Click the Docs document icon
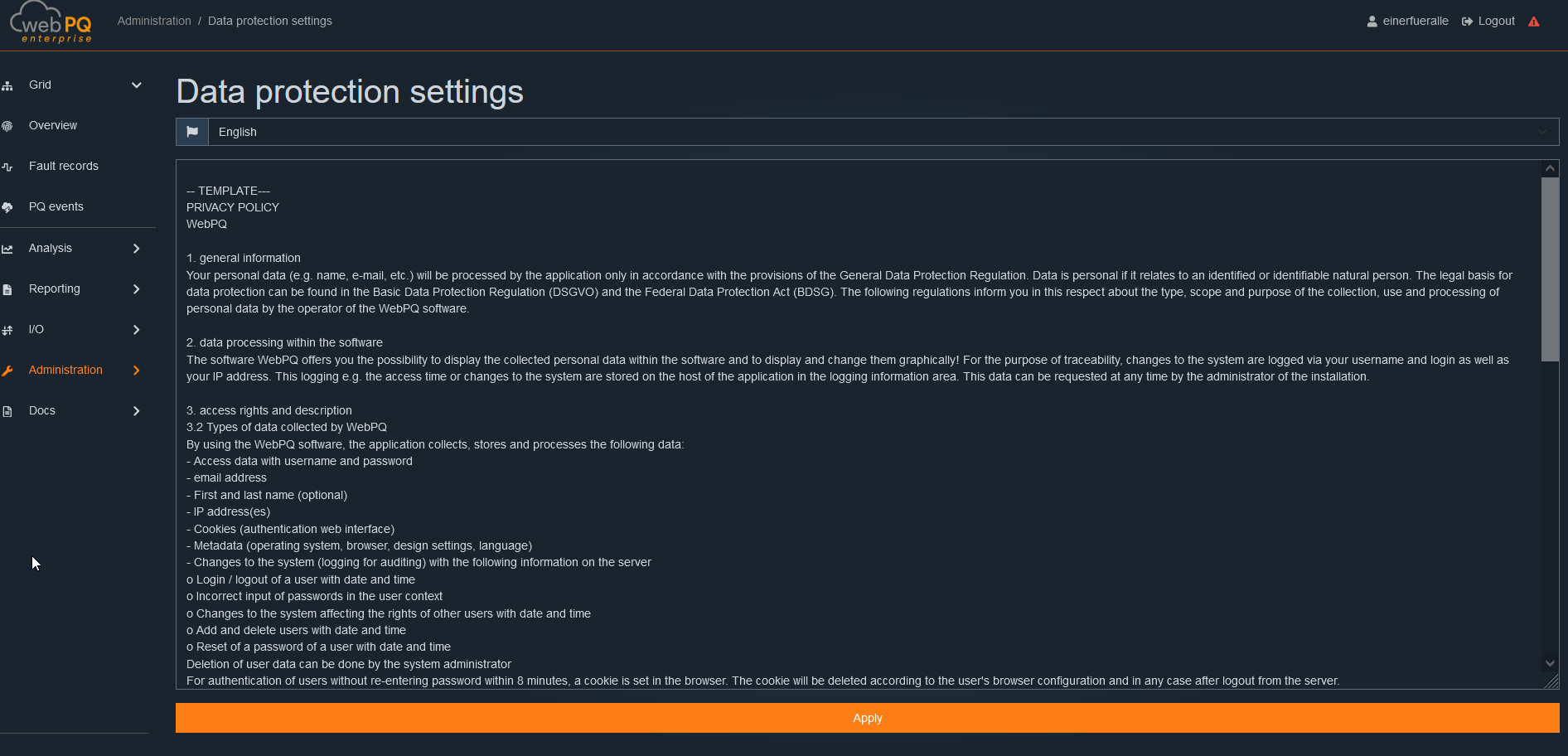The image size is (1568, 756). (8, 410)
